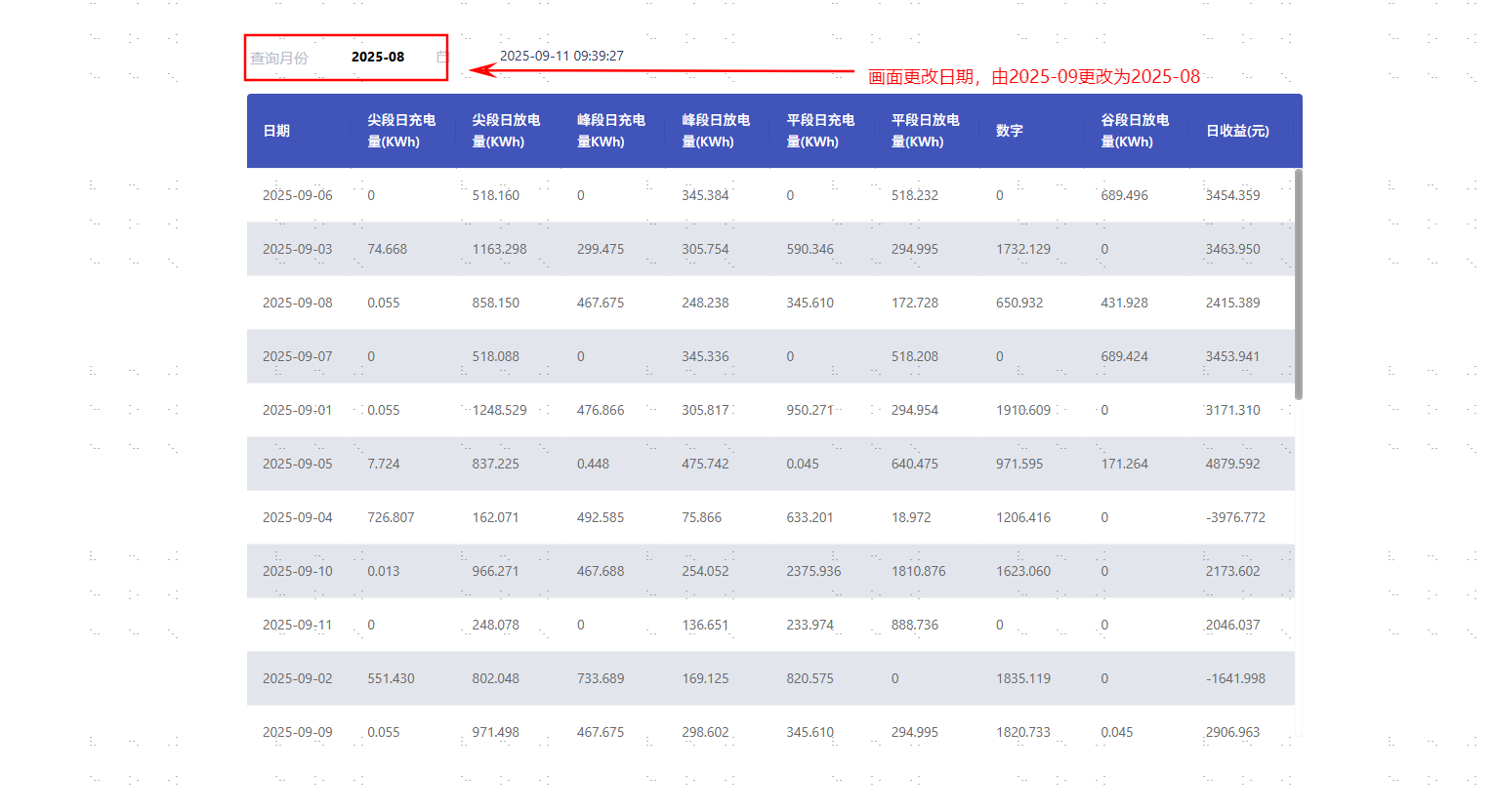Image resolution: width=1496 pixels, height=812 pixels.
Task: Click the 2025-09-11 09:39:27 timestamp text
Action: point(561,56)
